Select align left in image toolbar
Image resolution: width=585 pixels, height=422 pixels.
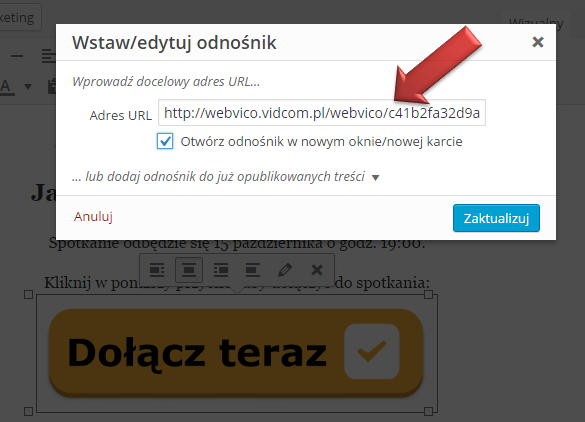(157, 270)
